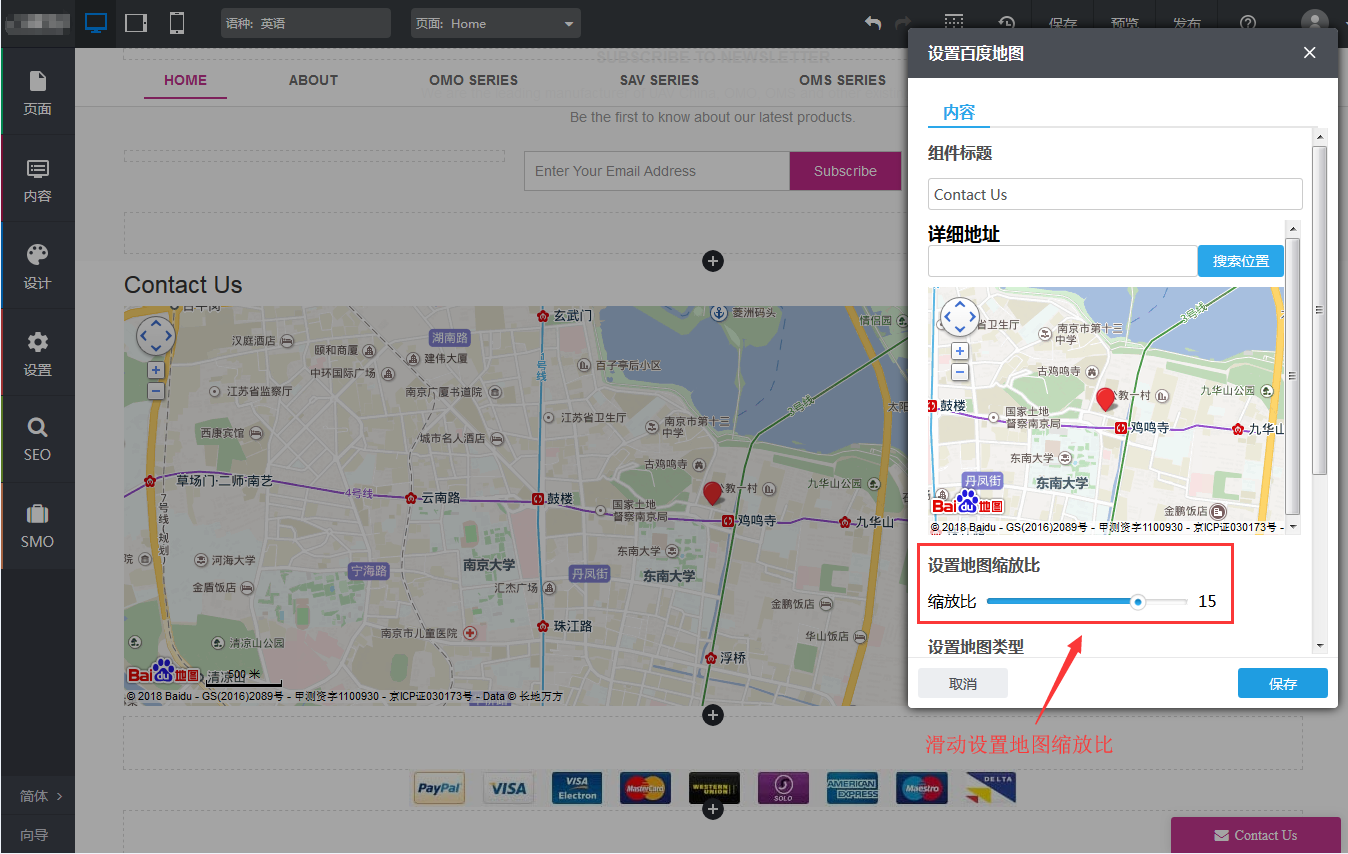
Task: Open the 设置 settings panel in sidebar
Action: (x=38, y=353)
